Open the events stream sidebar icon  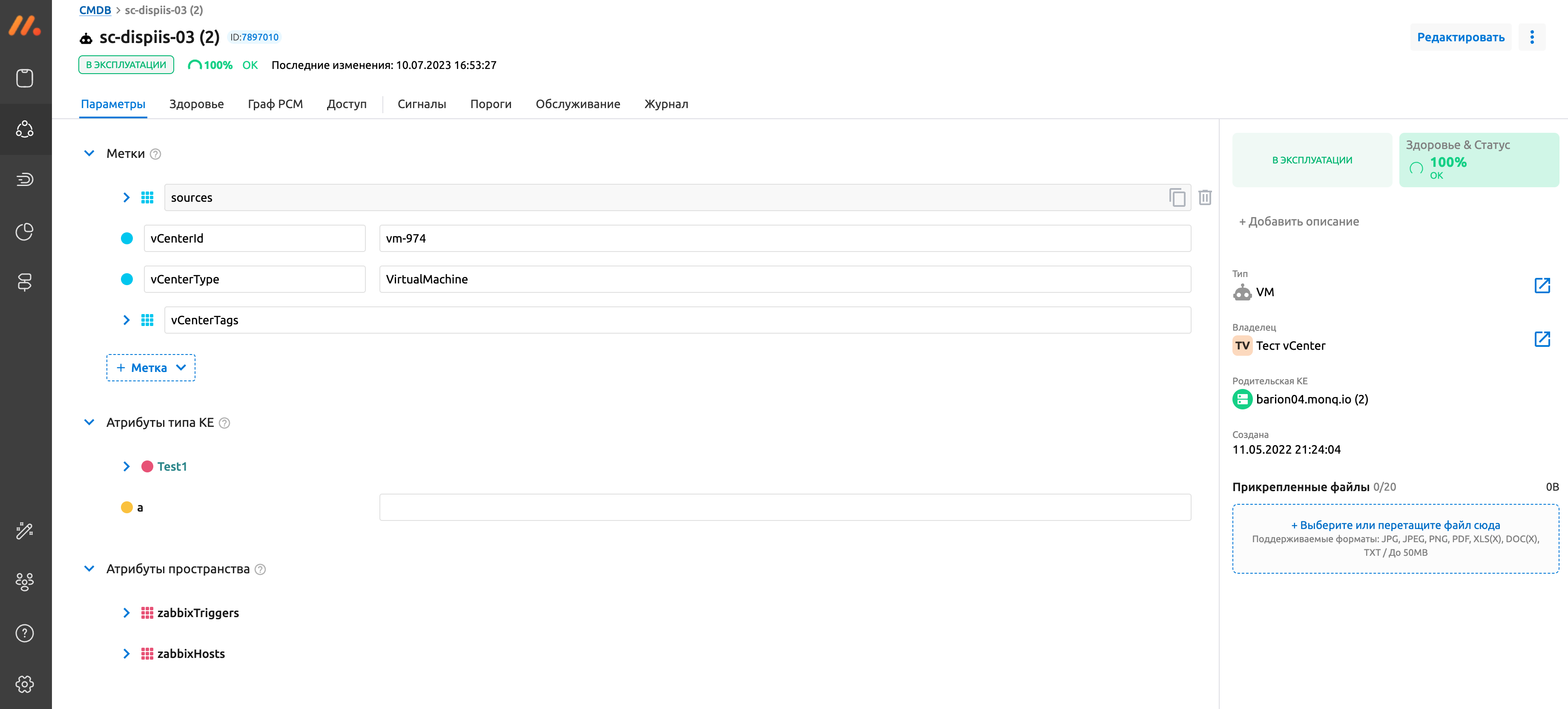click(x=25, y=180)
